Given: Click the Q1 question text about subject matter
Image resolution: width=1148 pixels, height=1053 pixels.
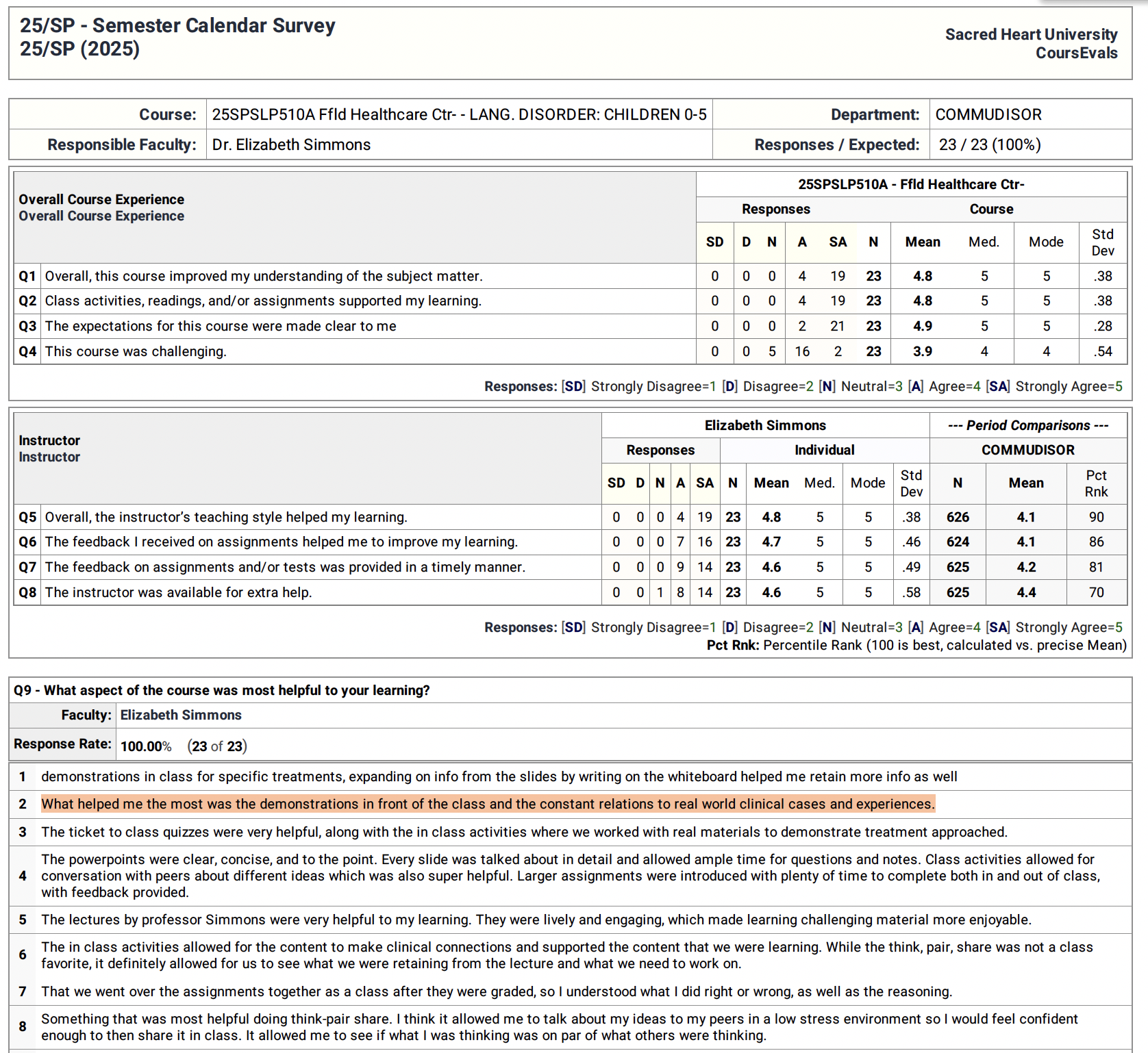Looking at the screenshot, I should point(264,276).
